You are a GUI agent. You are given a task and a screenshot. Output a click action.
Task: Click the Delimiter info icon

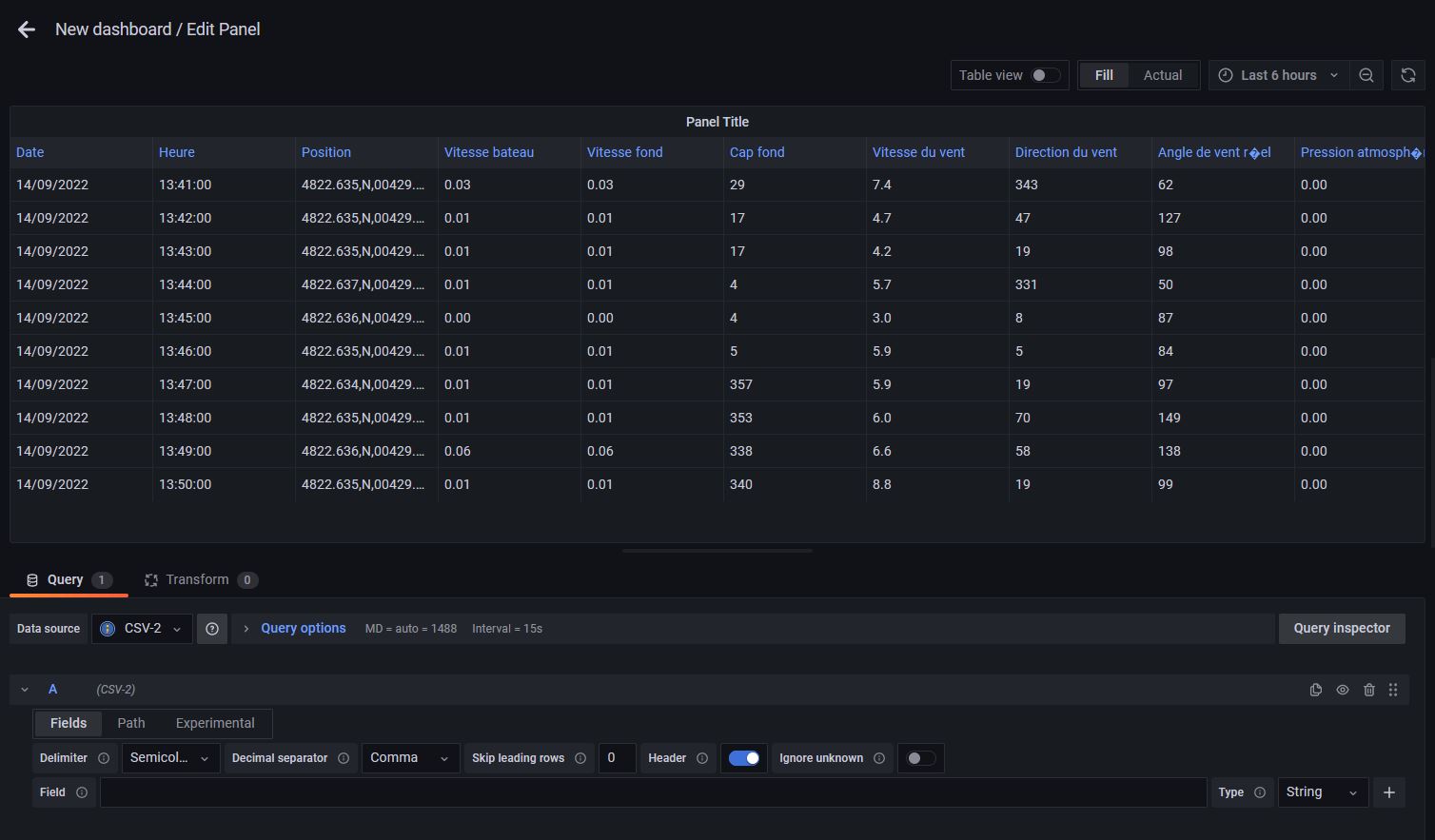click(104, 758)
